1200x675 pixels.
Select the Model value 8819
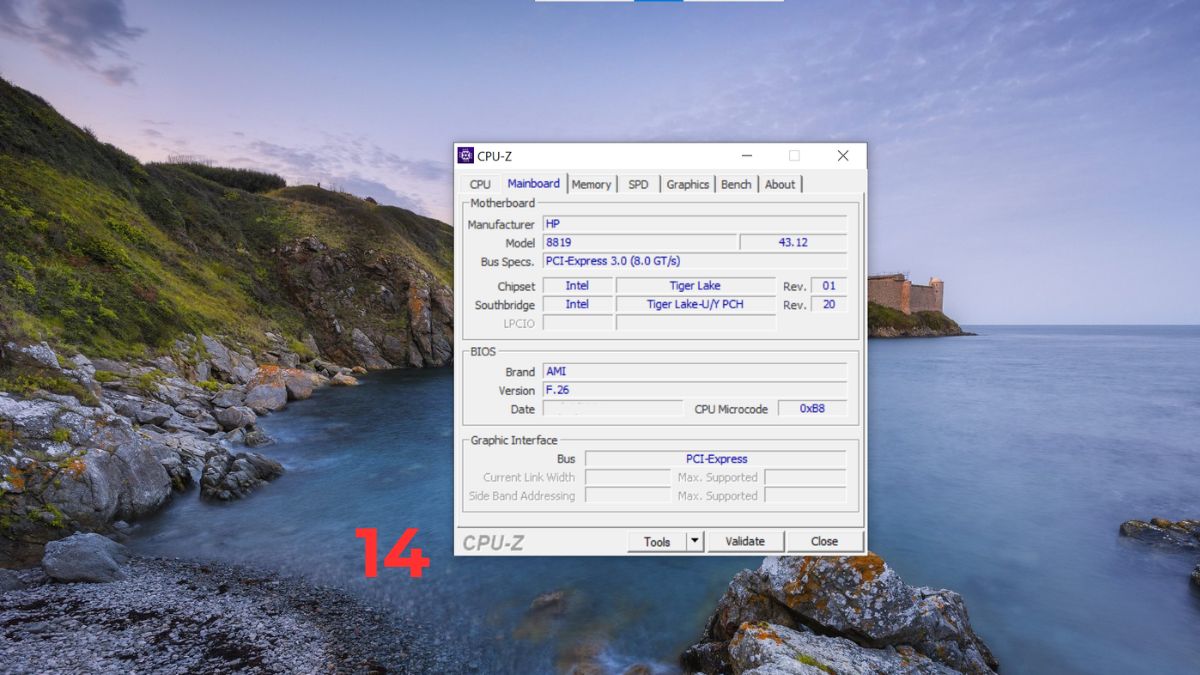[x=639, y=242]
